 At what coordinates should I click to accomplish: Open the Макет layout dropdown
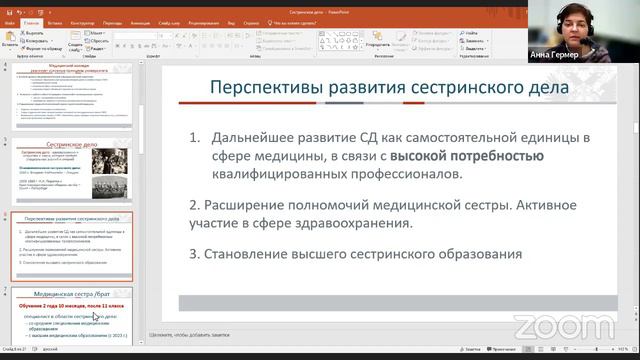(x=95, y=33)
